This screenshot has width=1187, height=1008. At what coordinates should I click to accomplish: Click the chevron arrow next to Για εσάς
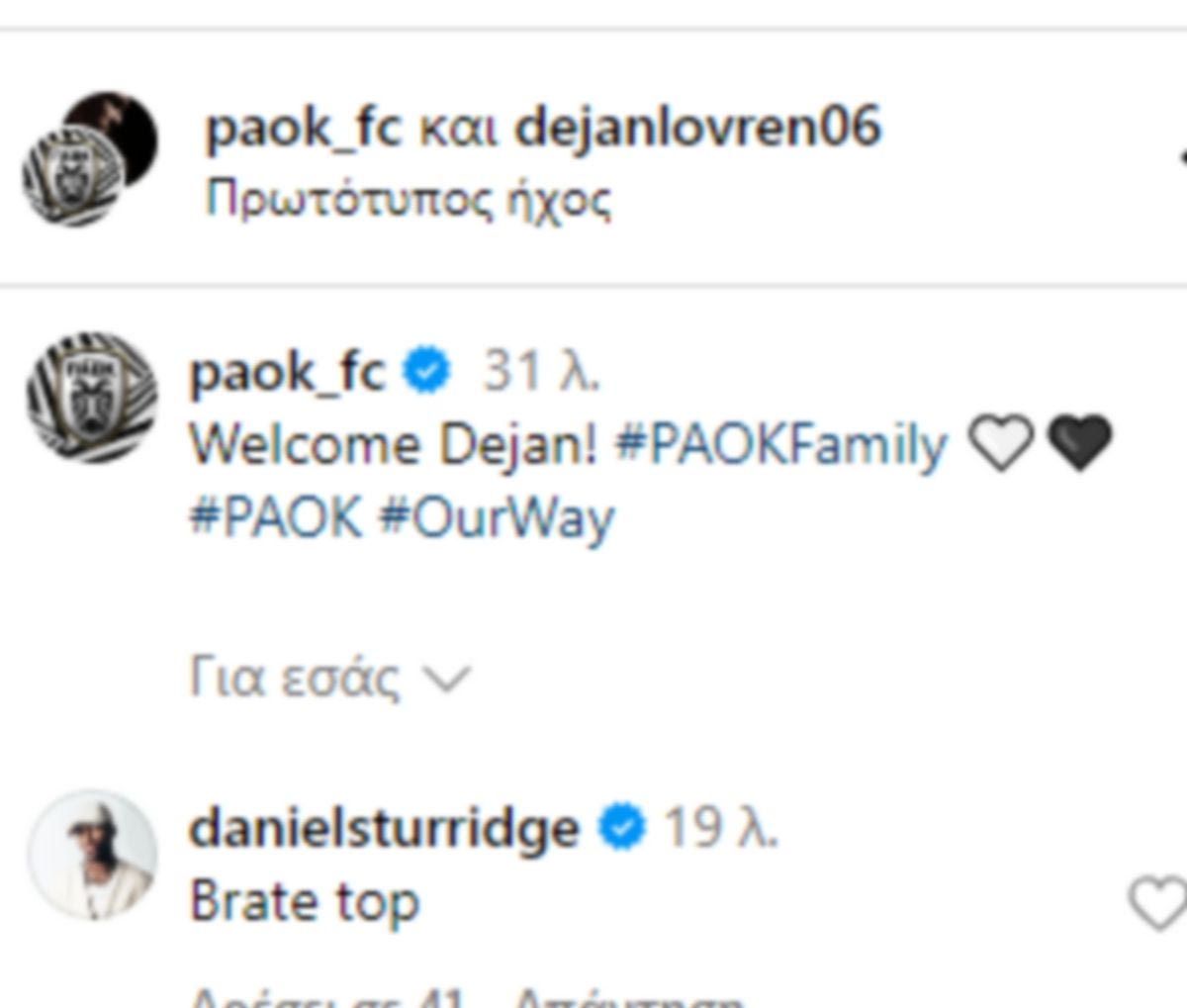[x=446, y=680]
